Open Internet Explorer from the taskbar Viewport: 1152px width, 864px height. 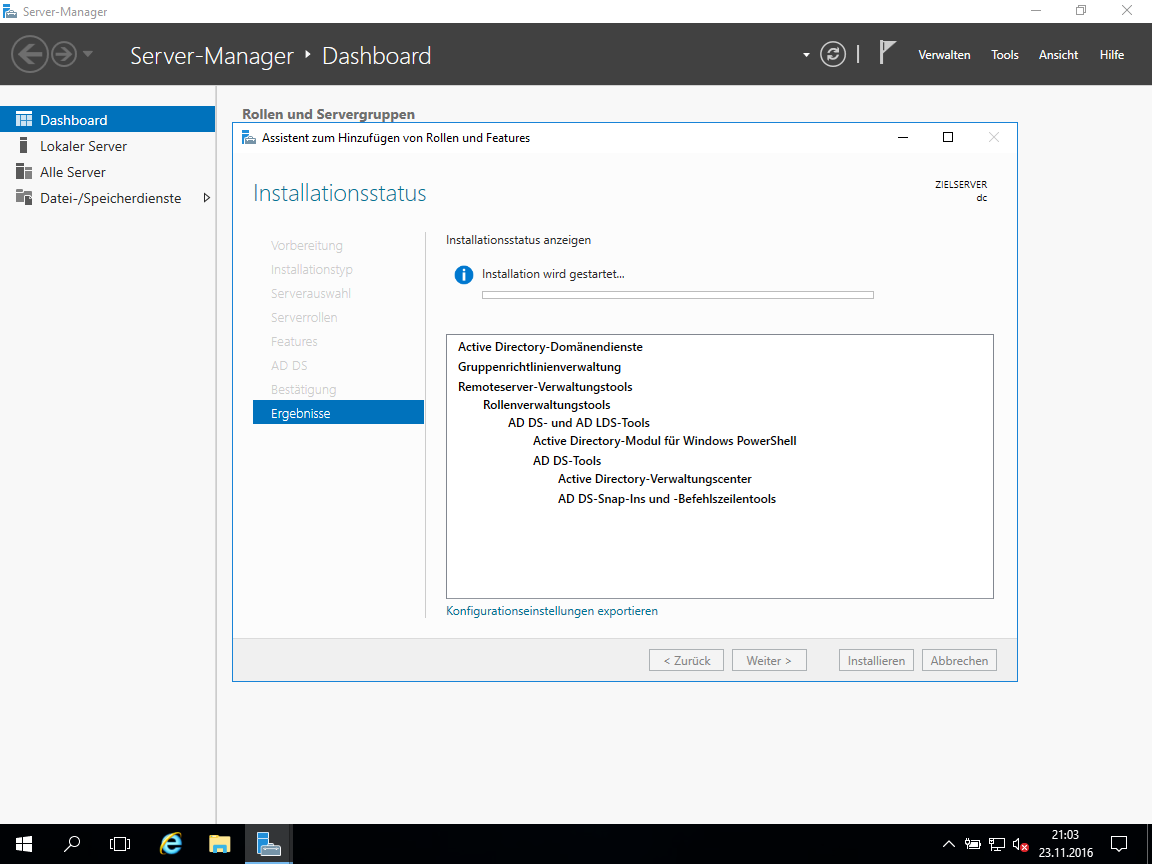pyautogui.click(x=170, y=843)
